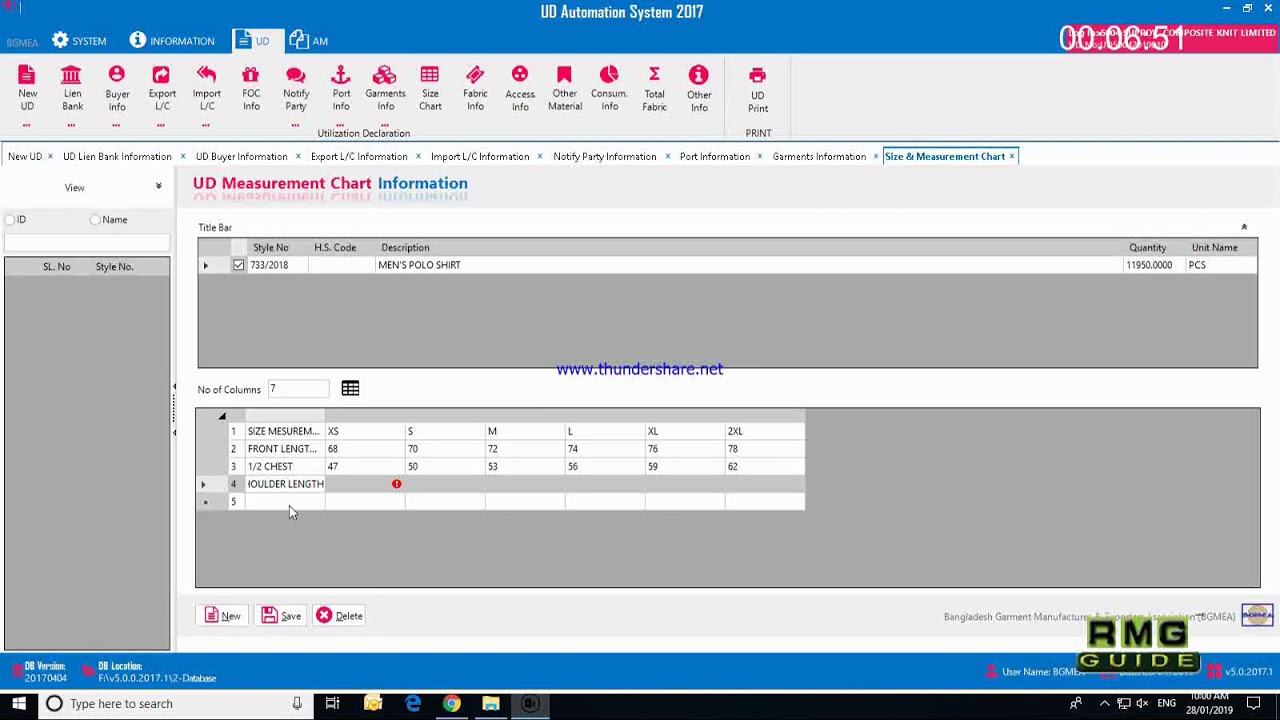This screenshot has height=720, width=1280.
Task: Click the Quantity column header
Action: pyautogui.click(x=1148, y=247)
